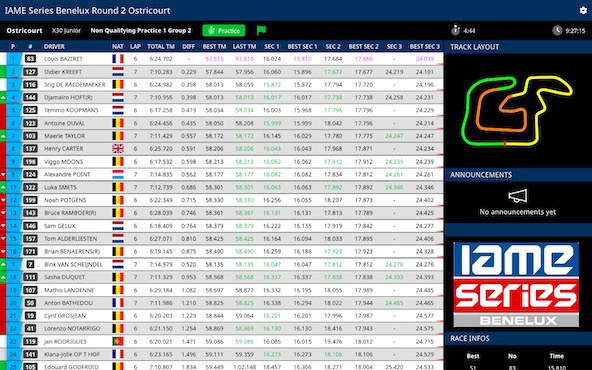Image resolution: width=592 pixels, height=370 pixels.
Task: Click kart number badge 7 for Bink VAN SCHEIJNDEL
Action: tap(30, 264)
